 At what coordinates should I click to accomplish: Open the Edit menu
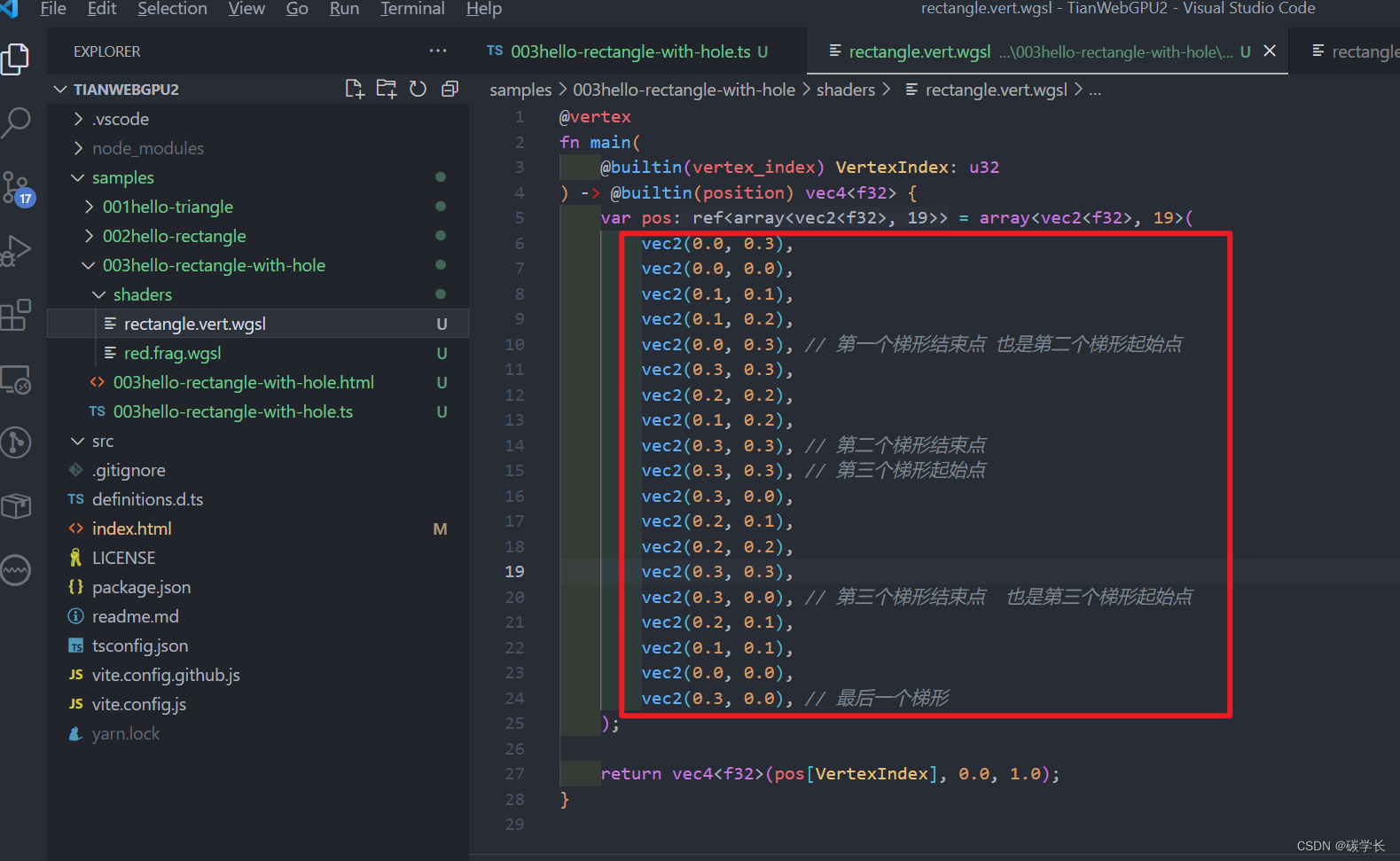click(x=102, y=9)
